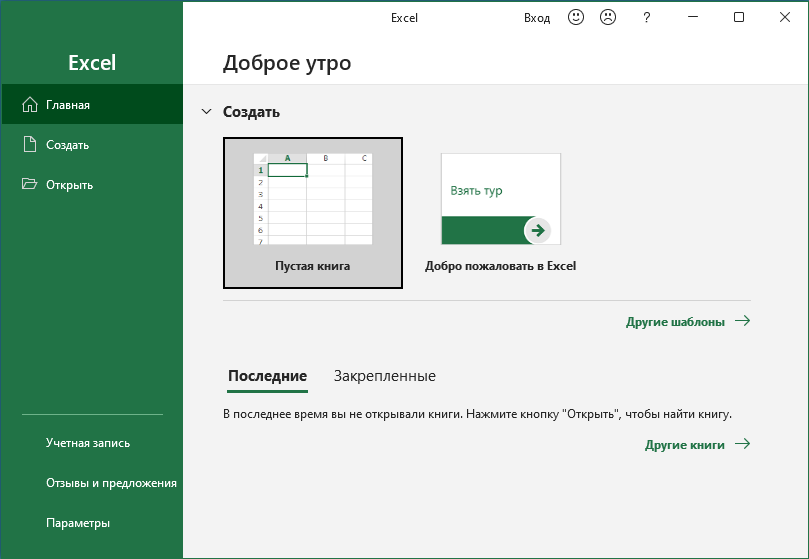Click the Вход sign-in button

click(537, 17)
